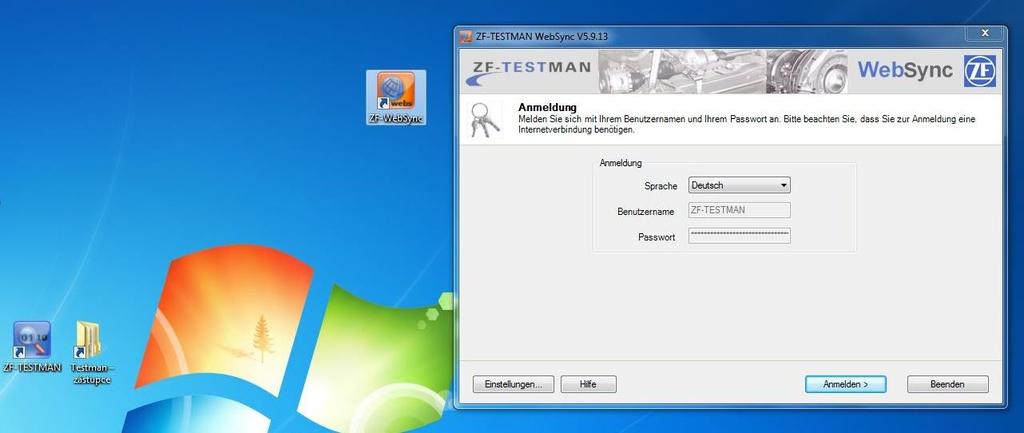
Task: Click the ZF-TESTMAN banner logo
Action: [529, 71]
